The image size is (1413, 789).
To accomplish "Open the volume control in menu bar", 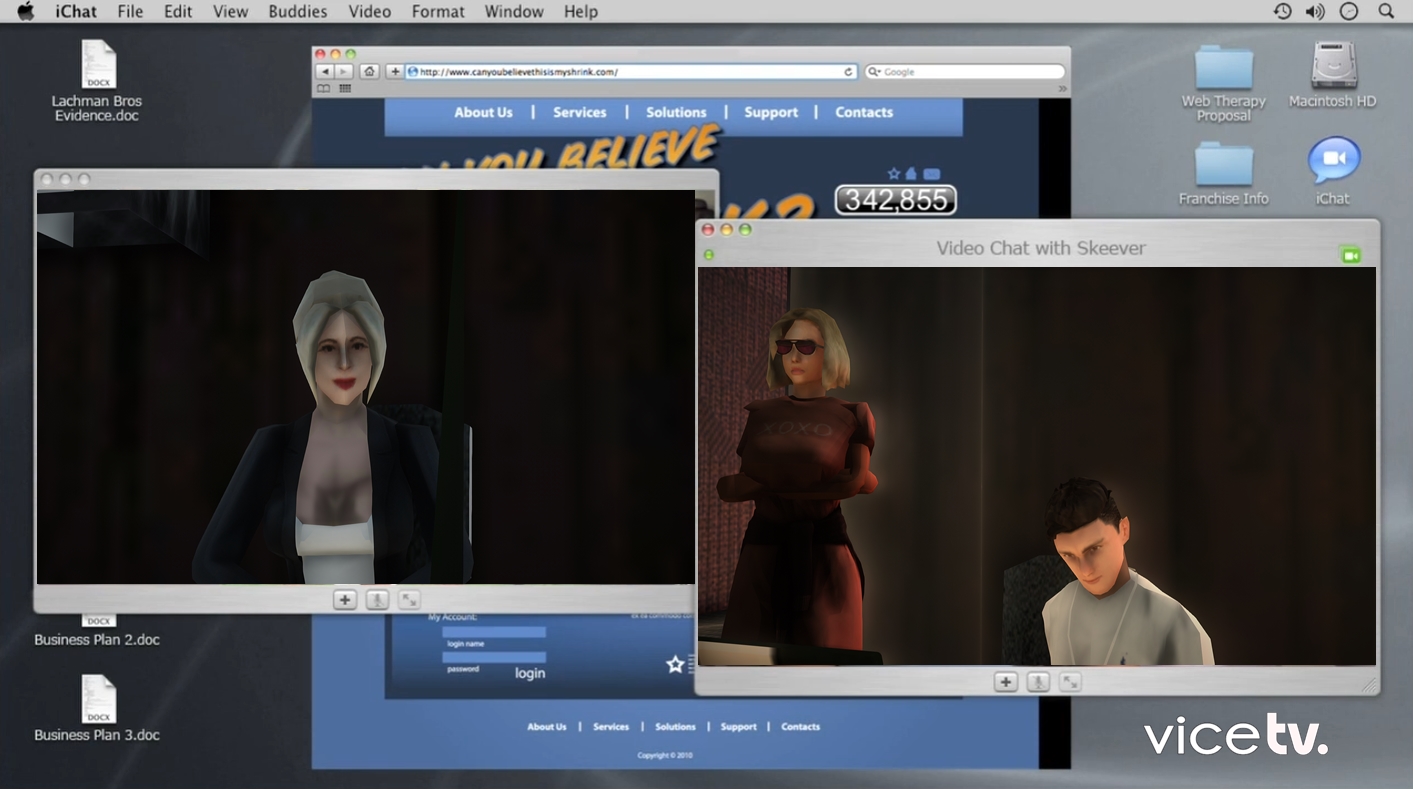I will pyautogui.click(x=1315, y=11).
